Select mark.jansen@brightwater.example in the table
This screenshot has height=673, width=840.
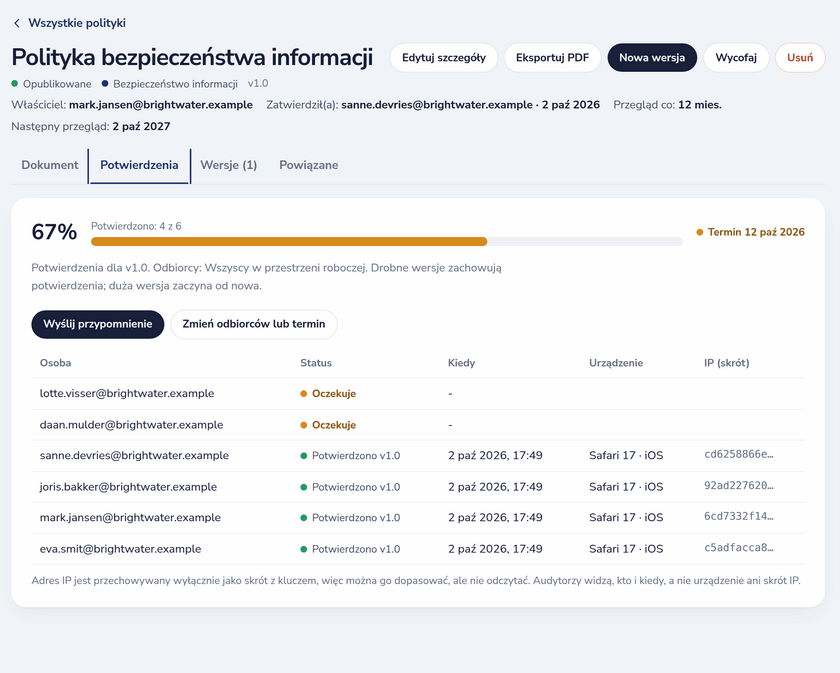coord(130,518)
